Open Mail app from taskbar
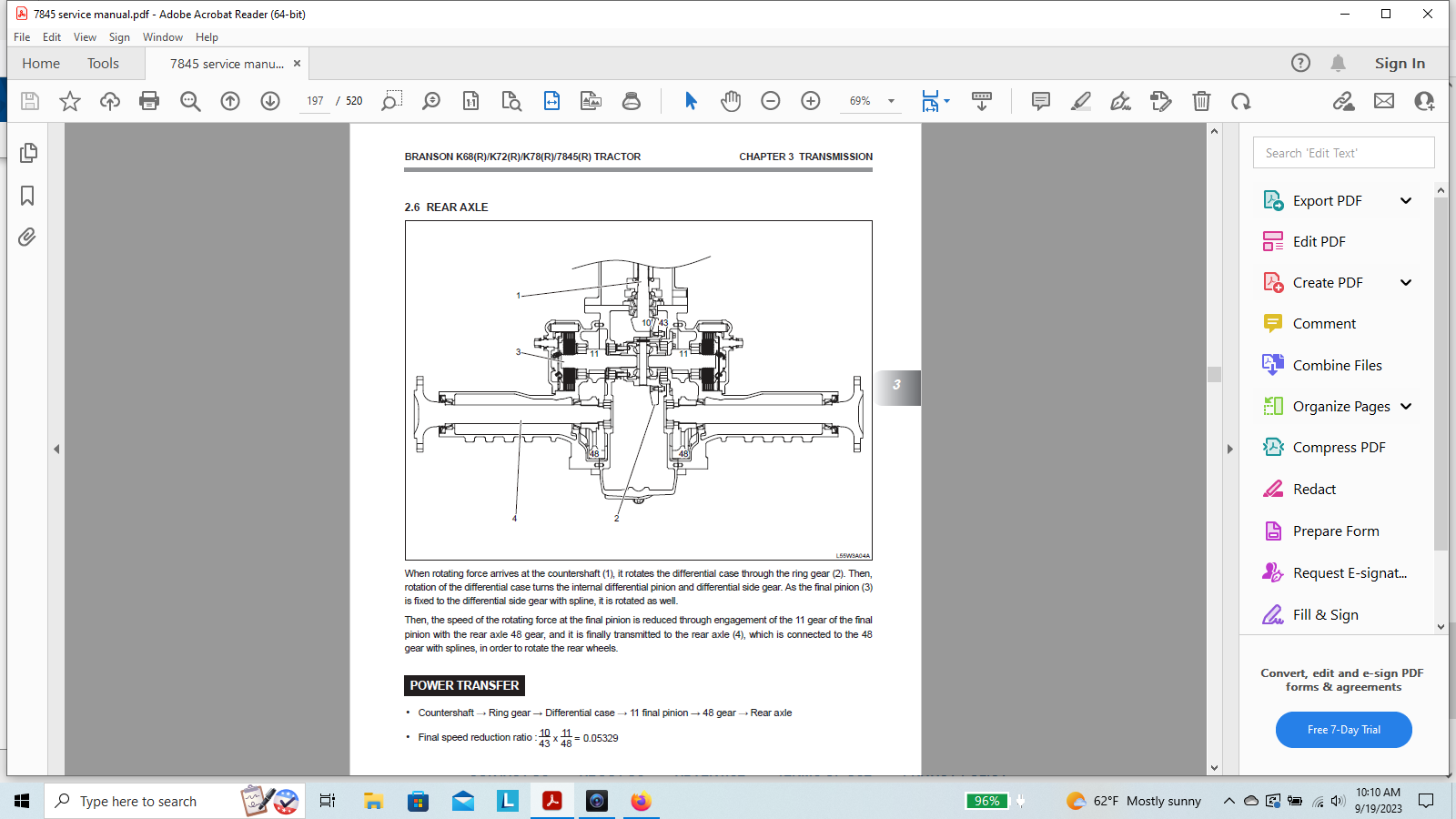1456x819 pixels. (463, 801)
